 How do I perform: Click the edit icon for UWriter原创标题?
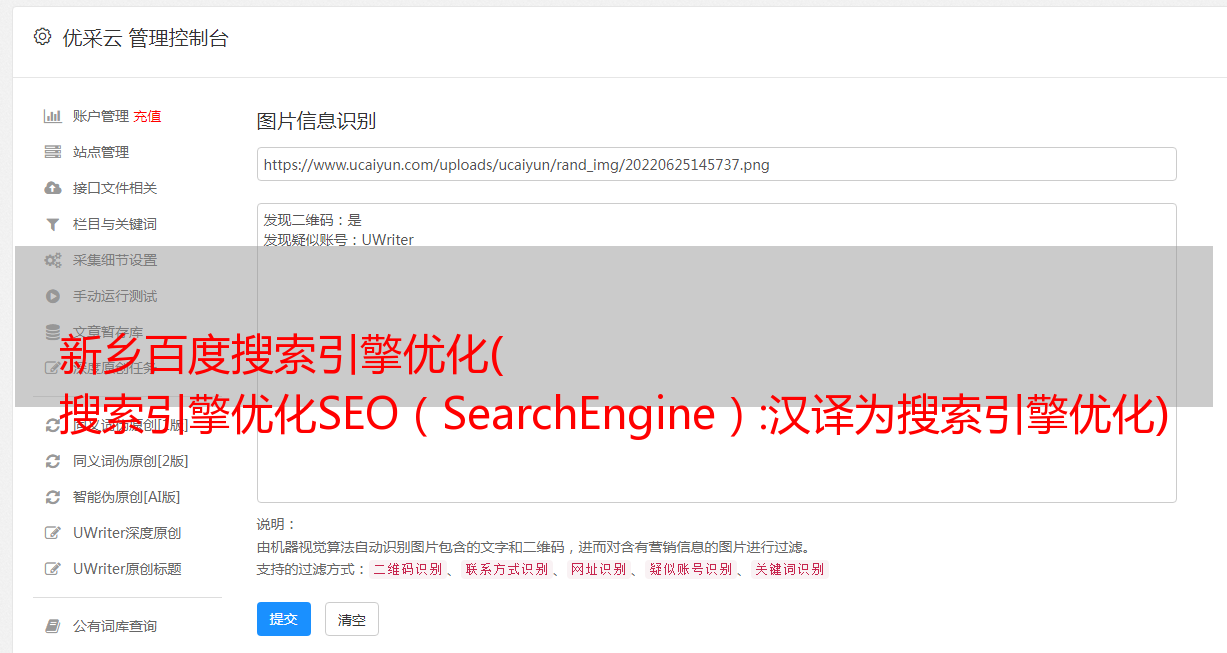53,569
